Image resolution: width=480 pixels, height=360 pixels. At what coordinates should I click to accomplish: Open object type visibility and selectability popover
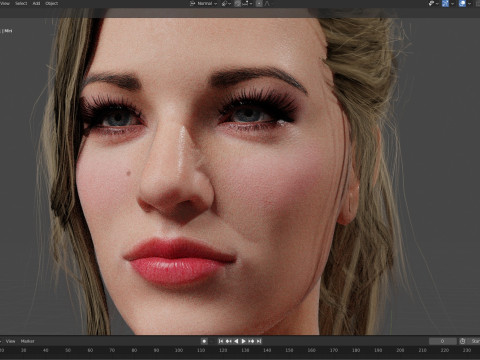[x=433, y=3]
